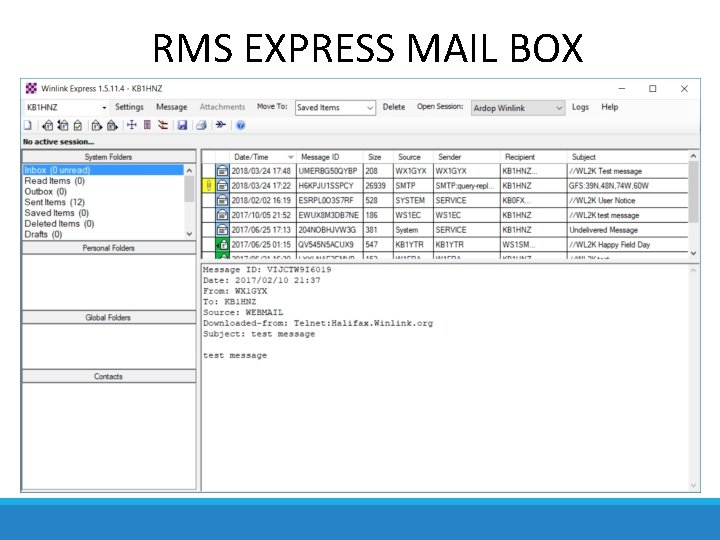Viewport: 720px width, 540px height.
Task: Click the reply icon with single left arrow
Action: coord(47,125)
